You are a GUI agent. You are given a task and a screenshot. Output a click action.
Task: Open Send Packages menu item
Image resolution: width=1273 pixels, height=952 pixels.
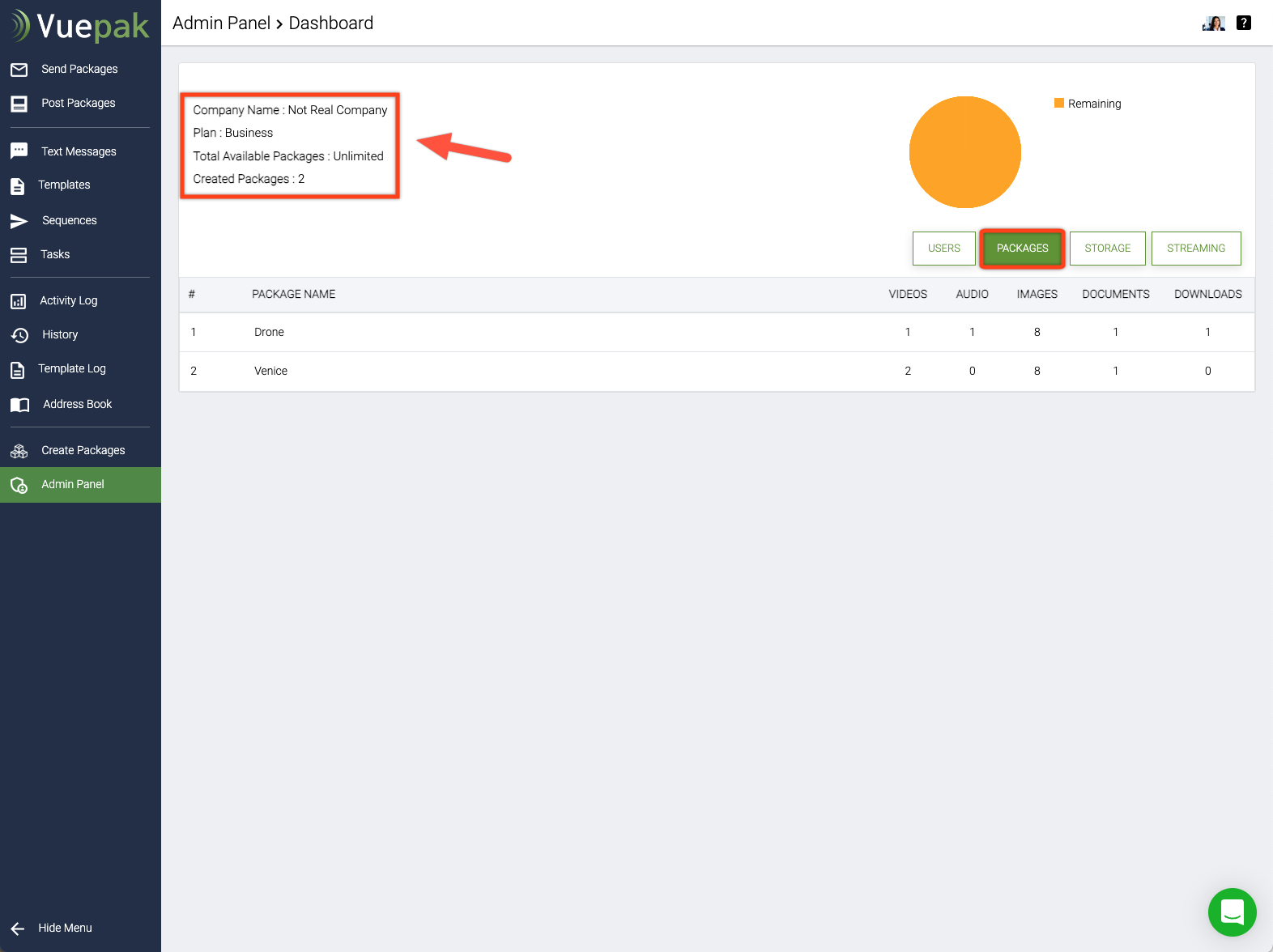pos(79,69)
